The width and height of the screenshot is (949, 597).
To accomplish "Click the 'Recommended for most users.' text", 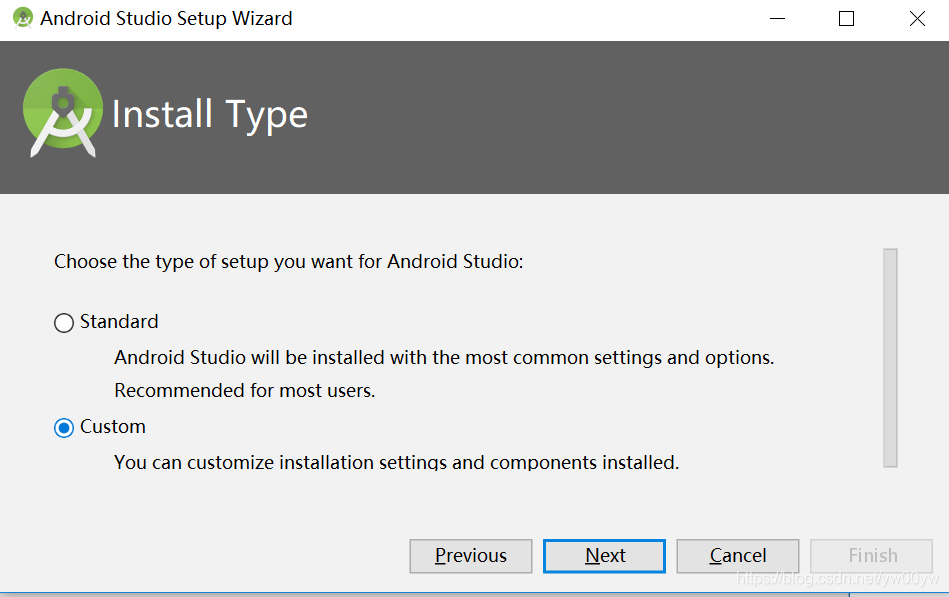I will click(x=245, y=391).
